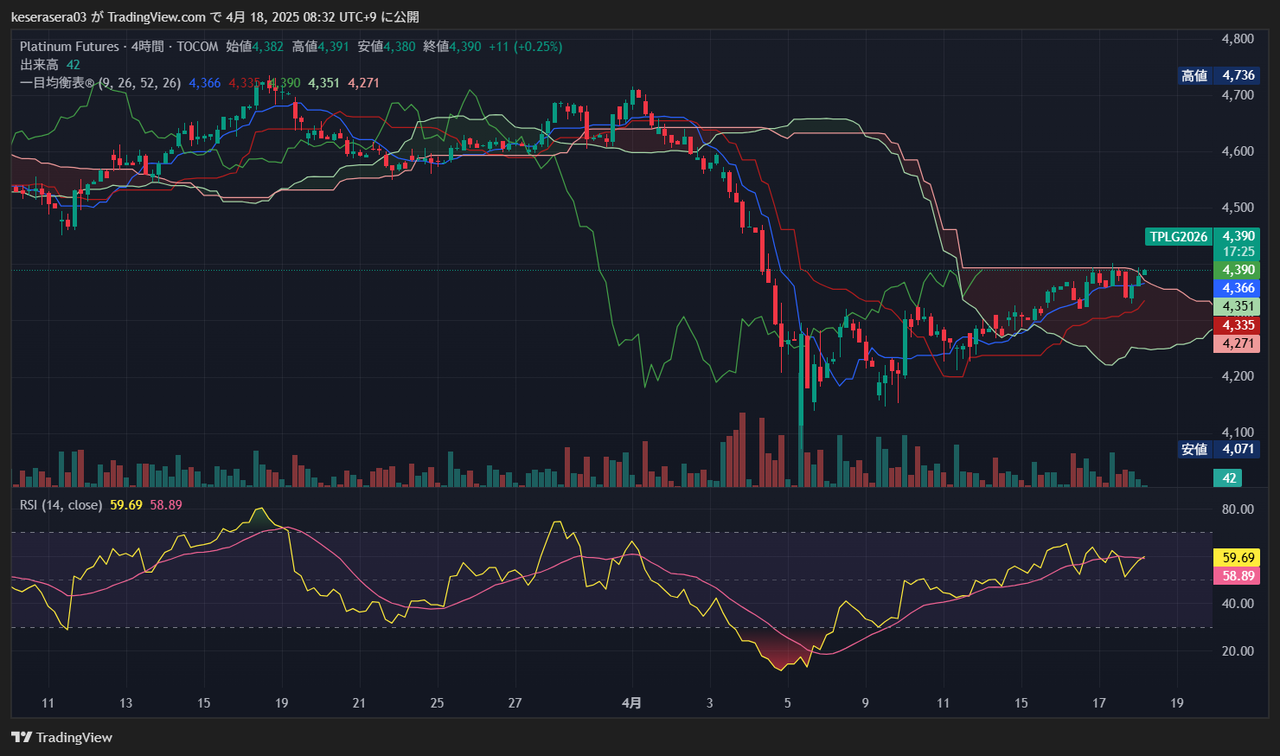Click the 17:25 countdown label on price scale
The height and width of the screenshot is (756, 1280).
point(1239,254)
